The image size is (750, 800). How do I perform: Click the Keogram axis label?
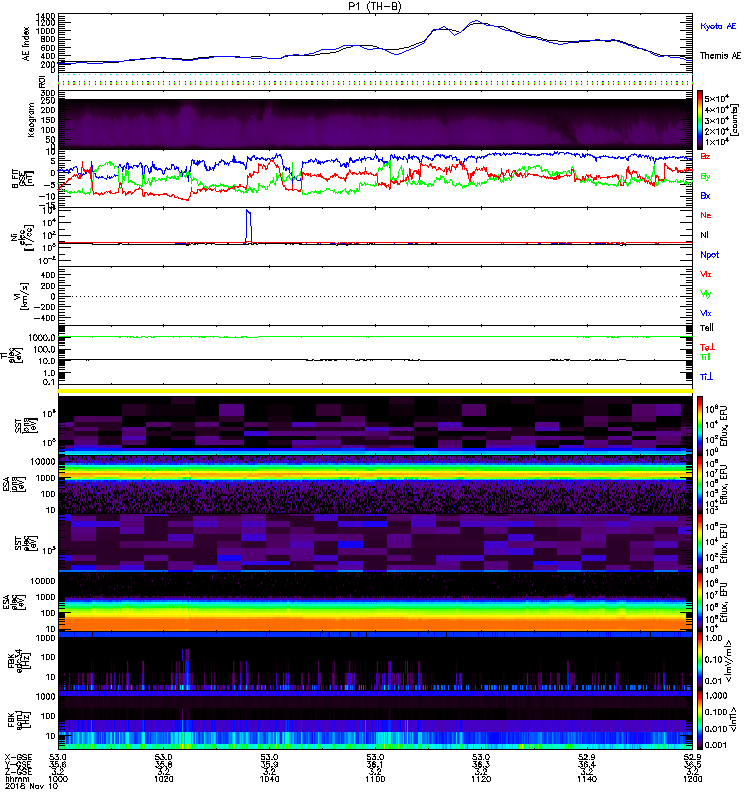31,120
